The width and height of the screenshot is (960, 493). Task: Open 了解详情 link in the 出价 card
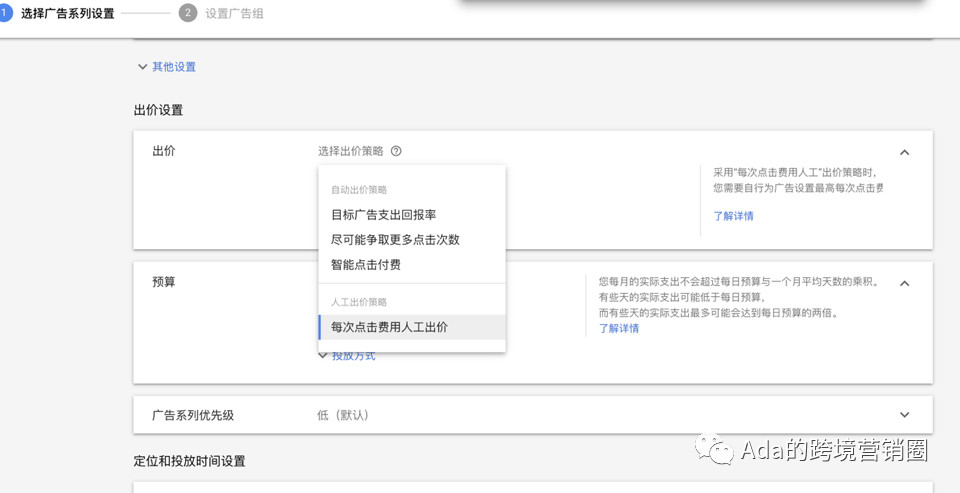pos(733,215)
